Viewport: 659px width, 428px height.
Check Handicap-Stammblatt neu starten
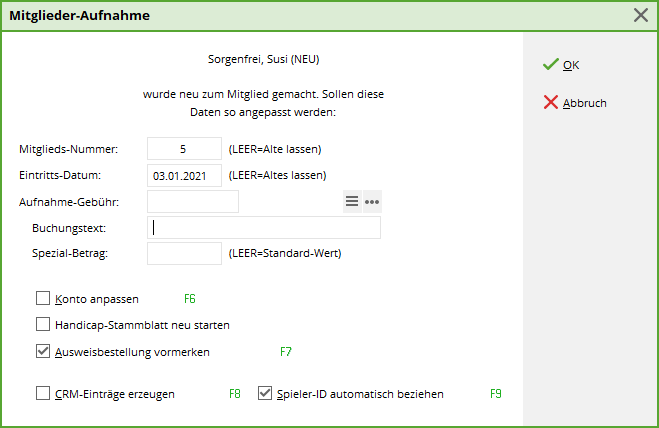[x=43, y=324]
